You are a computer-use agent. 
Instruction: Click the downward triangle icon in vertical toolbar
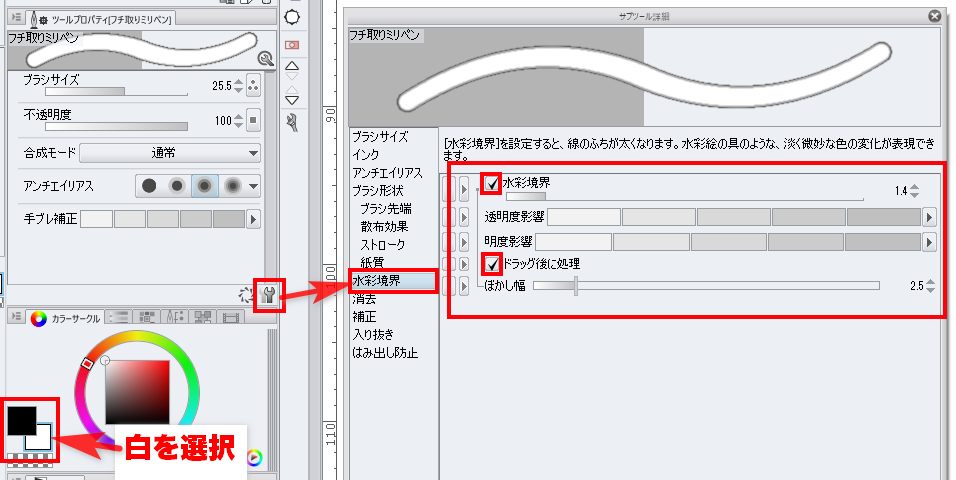click(292, 99)
